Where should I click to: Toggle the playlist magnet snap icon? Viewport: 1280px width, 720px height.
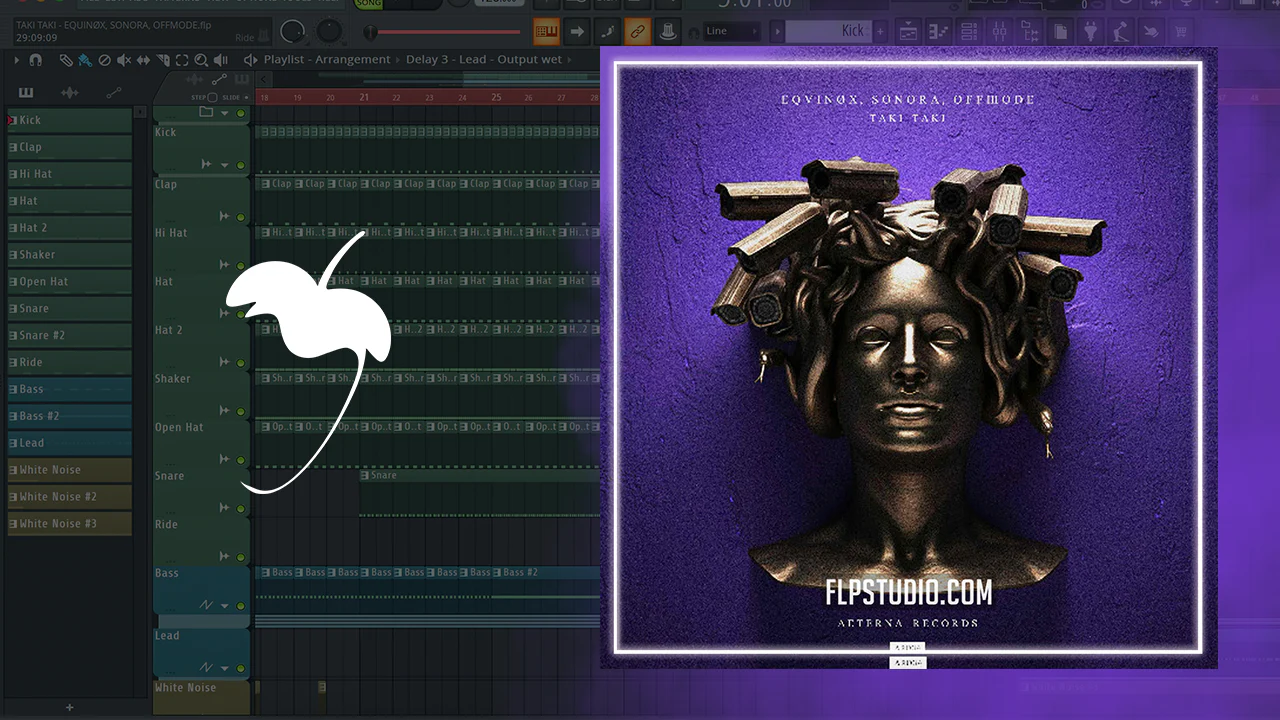36,60
